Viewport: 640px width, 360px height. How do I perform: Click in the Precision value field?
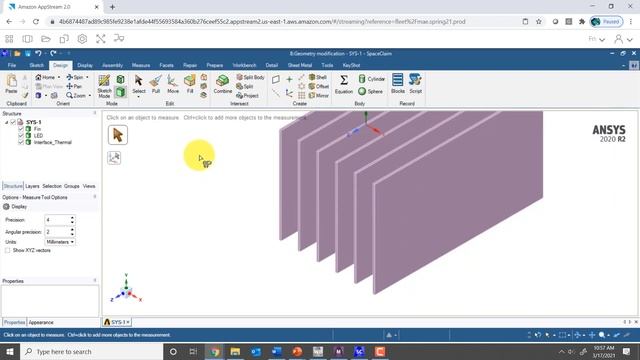pos(57,220)
